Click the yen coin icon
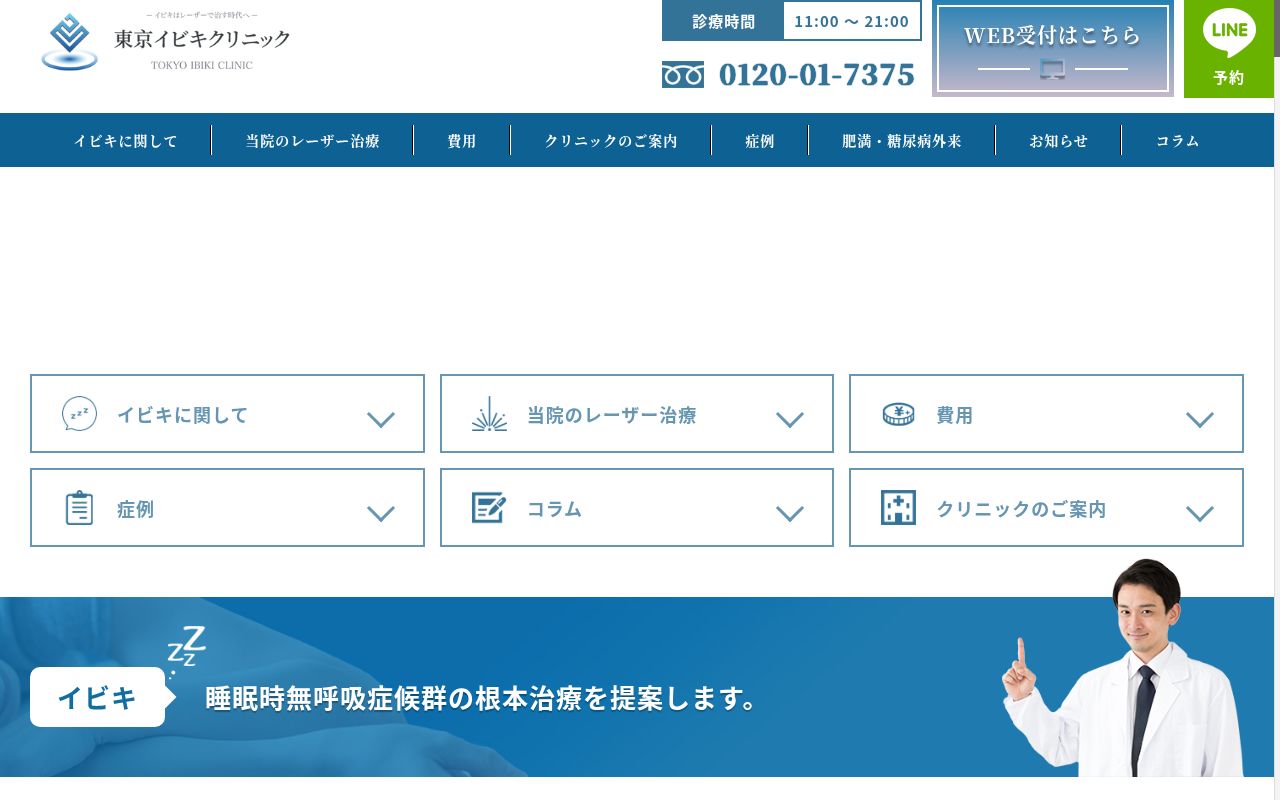1280x800 pixels. (898, 414)
